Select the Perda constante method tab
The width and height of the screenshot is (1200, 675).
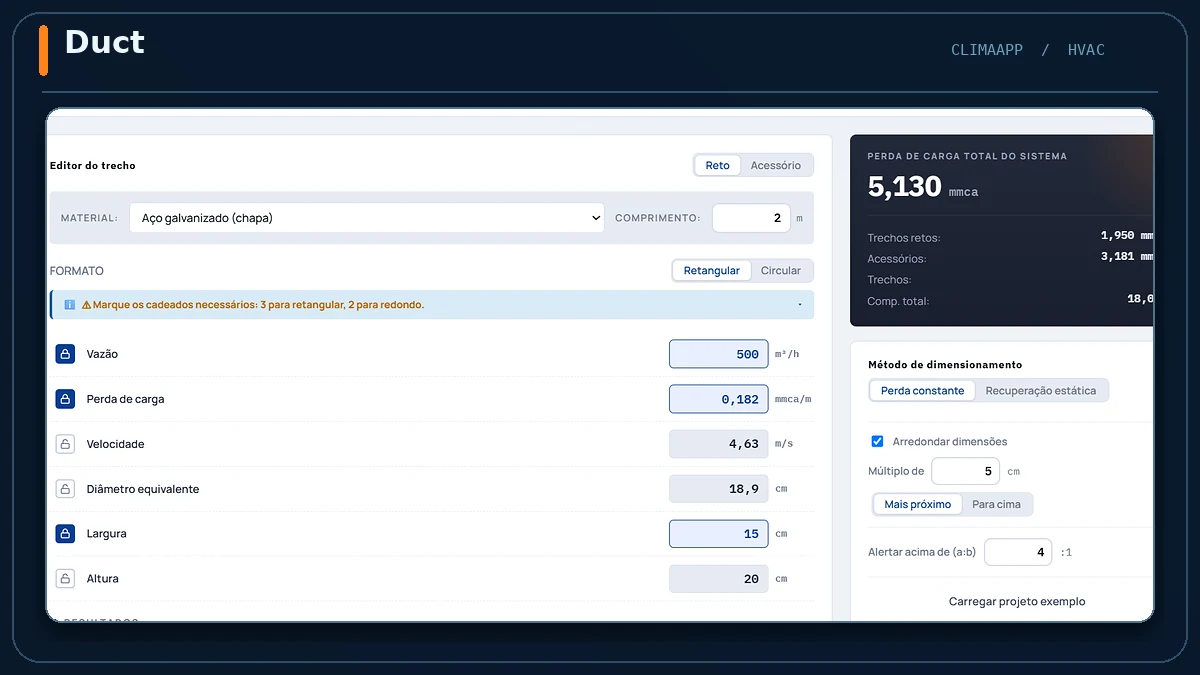coord(922,391)
